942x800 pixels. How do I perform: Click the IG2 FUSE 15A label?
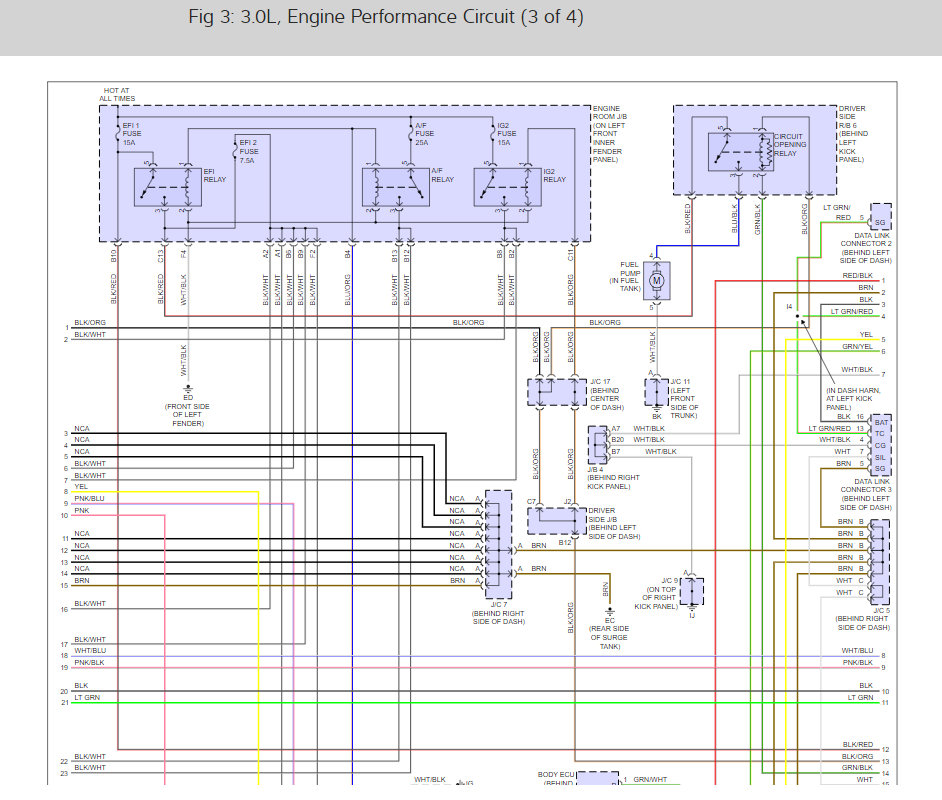point(506,134)
